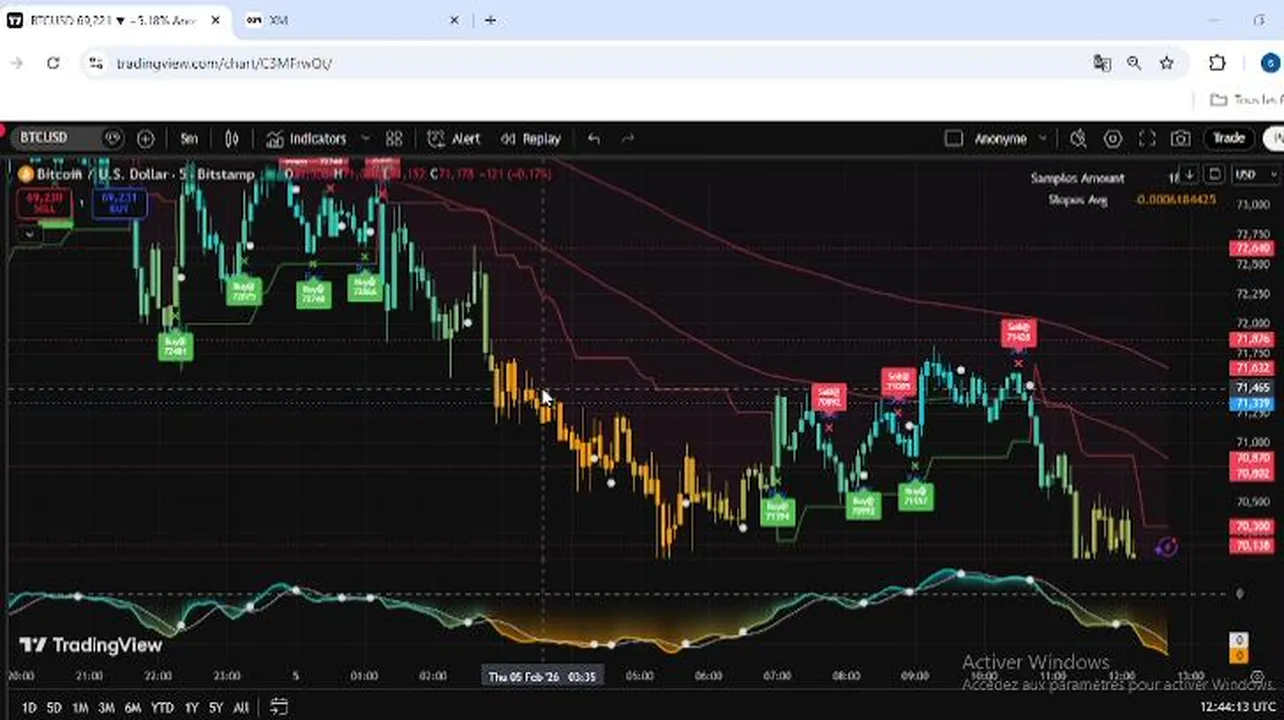This screenshot has height=720, width=1284.
Task: Click the site information icon before URL
Action: click(95, 63)
